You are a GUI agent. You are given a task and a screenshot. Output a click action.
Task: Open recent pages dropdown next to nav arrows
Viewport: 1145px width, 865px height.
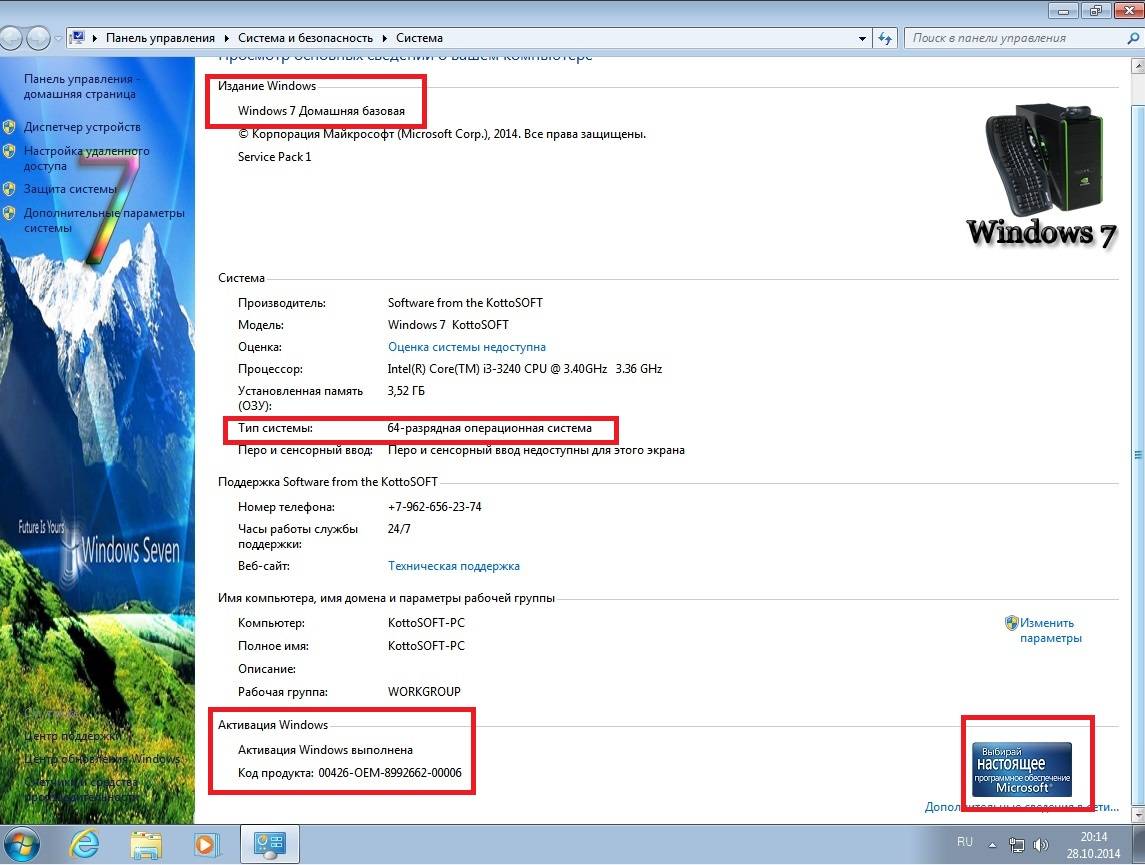coord(58,38)
